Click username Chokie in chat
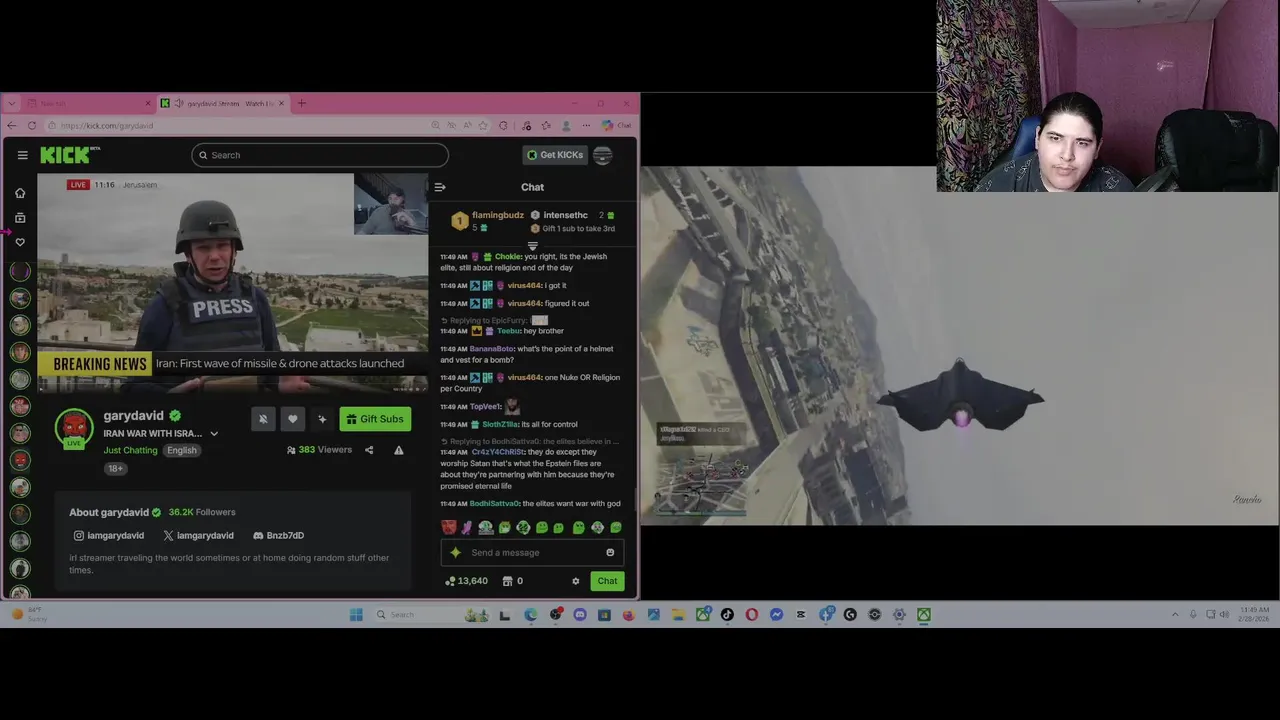The height and width of the screenshot is (720, 1280). (x=507, y=256)
